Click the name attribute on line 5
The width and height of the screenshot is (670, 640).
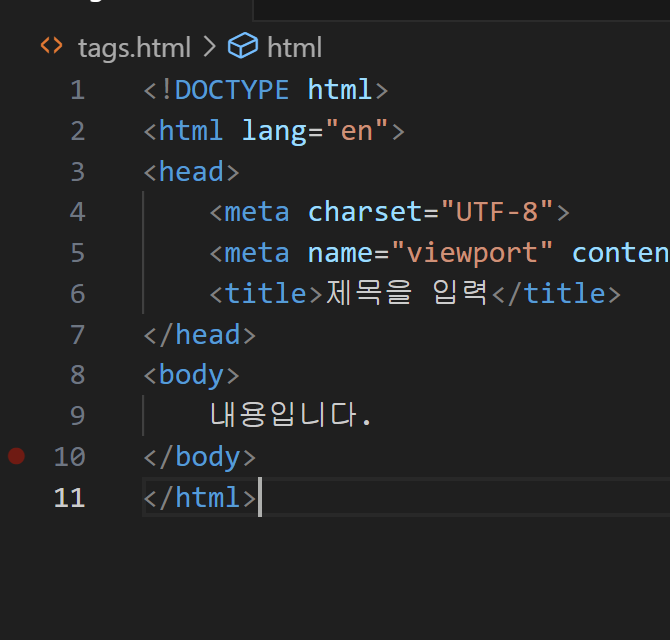coord(340,253)
